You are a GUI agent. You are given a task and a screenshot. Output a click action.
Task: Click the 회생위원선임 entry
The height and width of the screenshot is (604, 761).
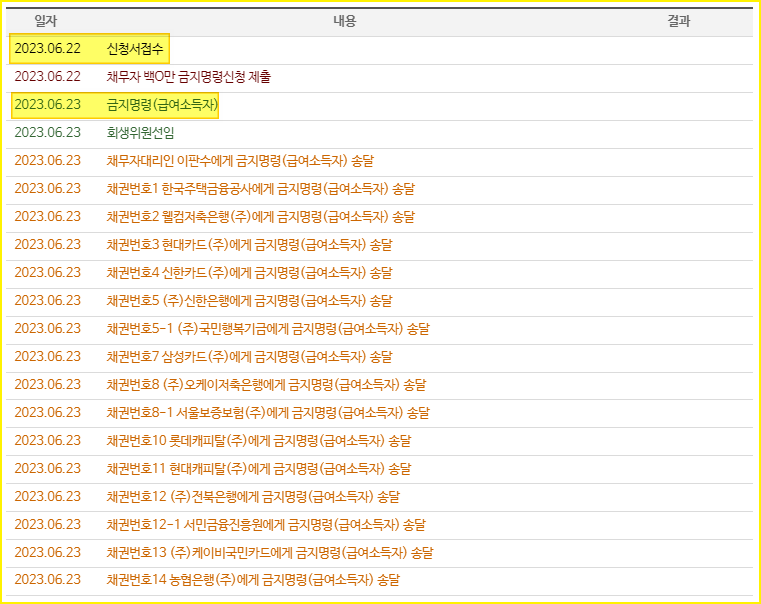pyautogui.click(x=140, y=132)
